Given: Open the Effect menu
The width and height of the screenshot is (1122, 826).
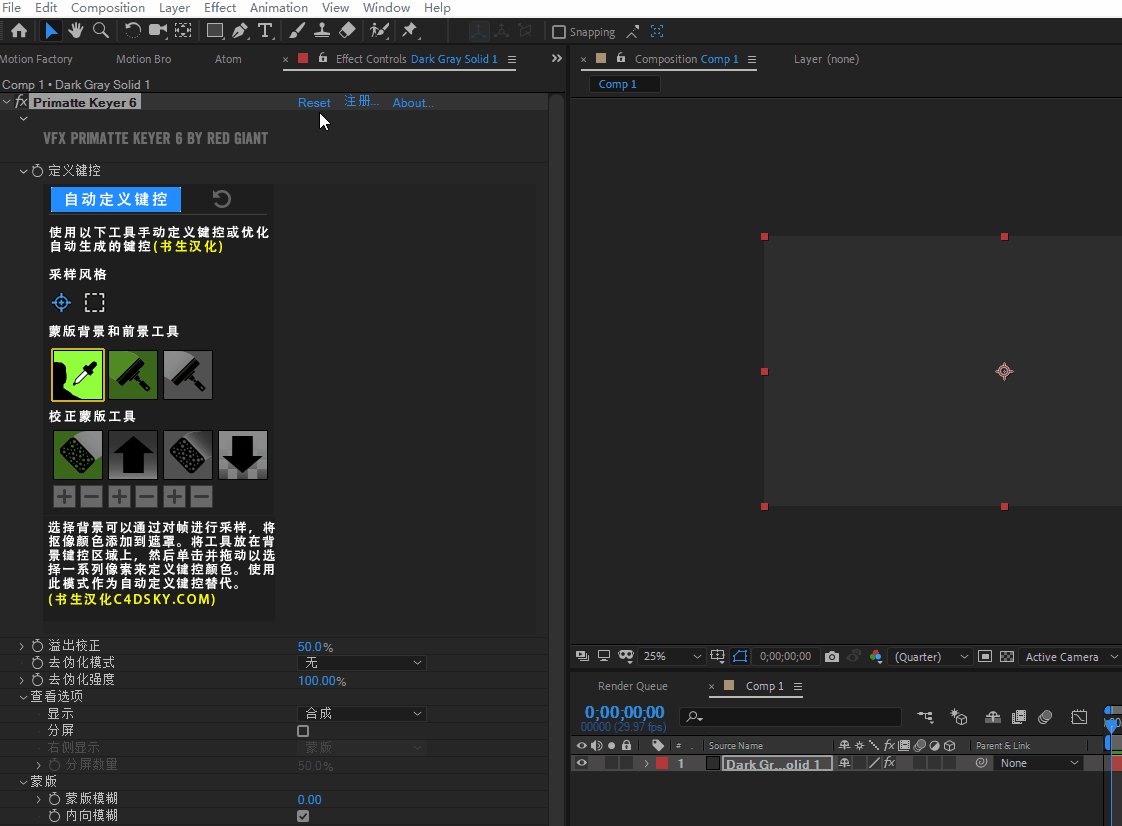Looking at the screenshot, I should pyautogui.click(x=220, y=8).
